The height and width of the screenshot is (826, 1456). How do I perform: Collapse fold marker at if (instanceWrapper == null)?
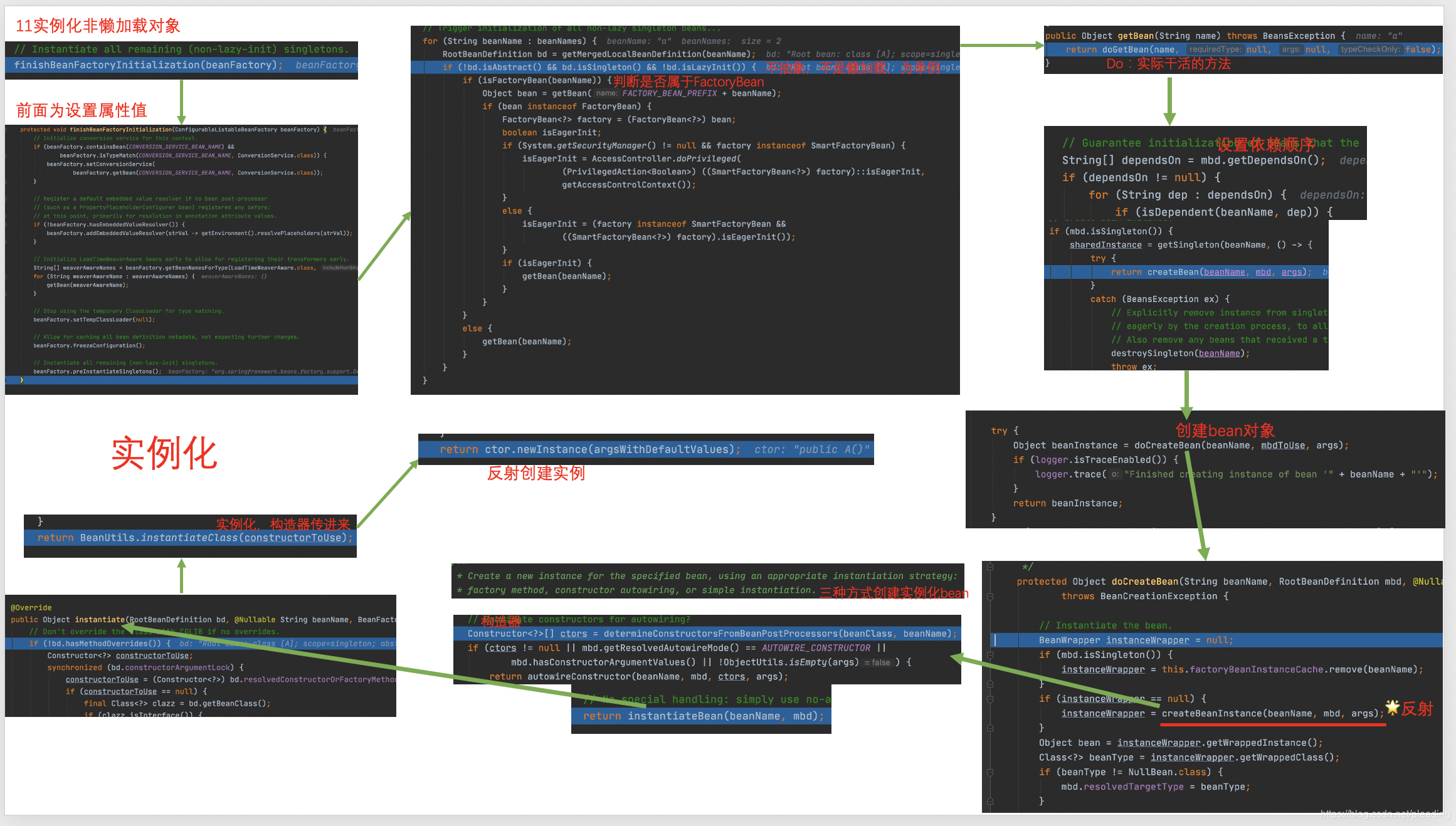point(990,699)
